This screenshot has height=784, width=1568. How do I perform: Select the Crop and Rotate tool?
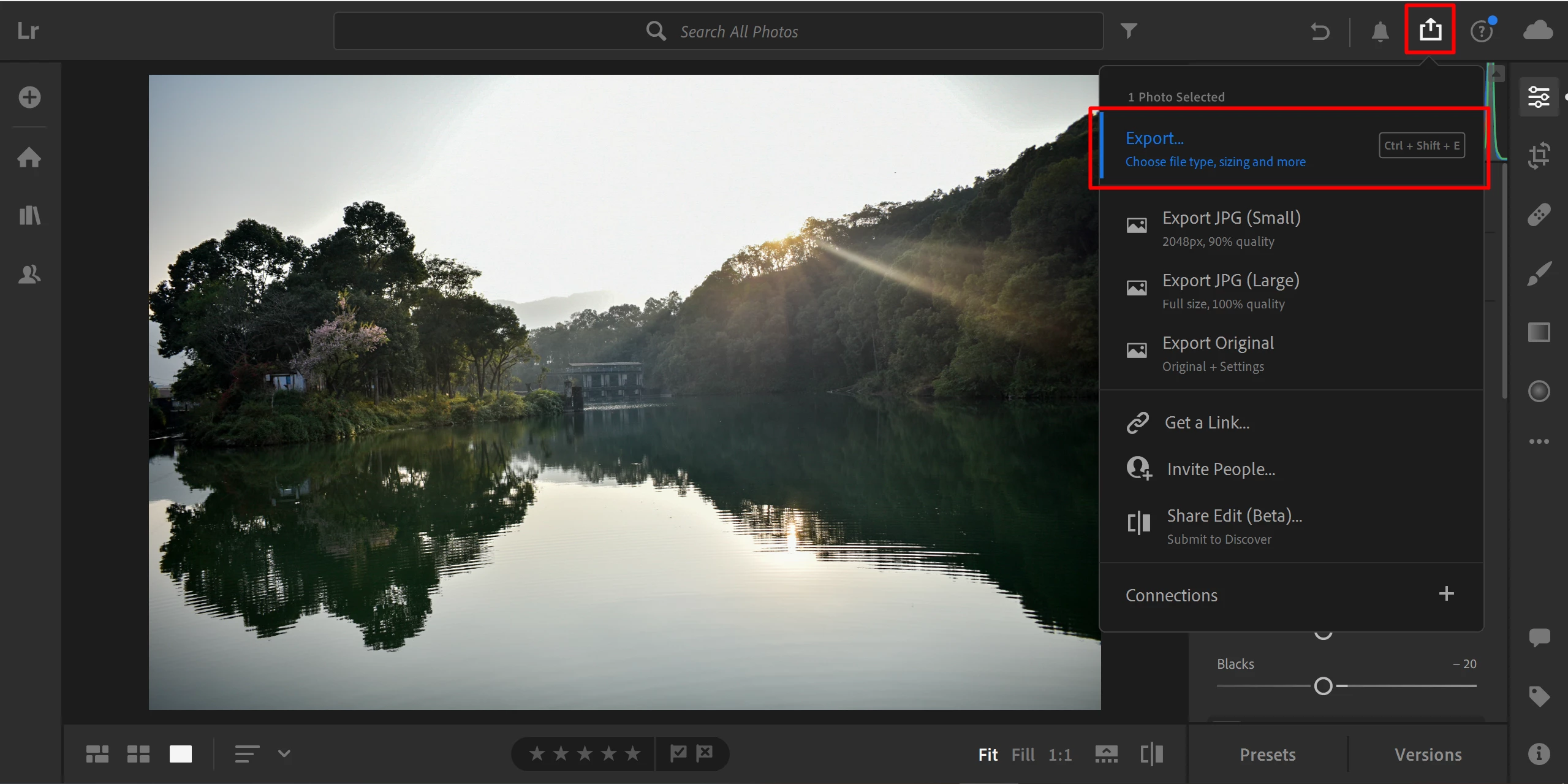(x=1539, y=156)
